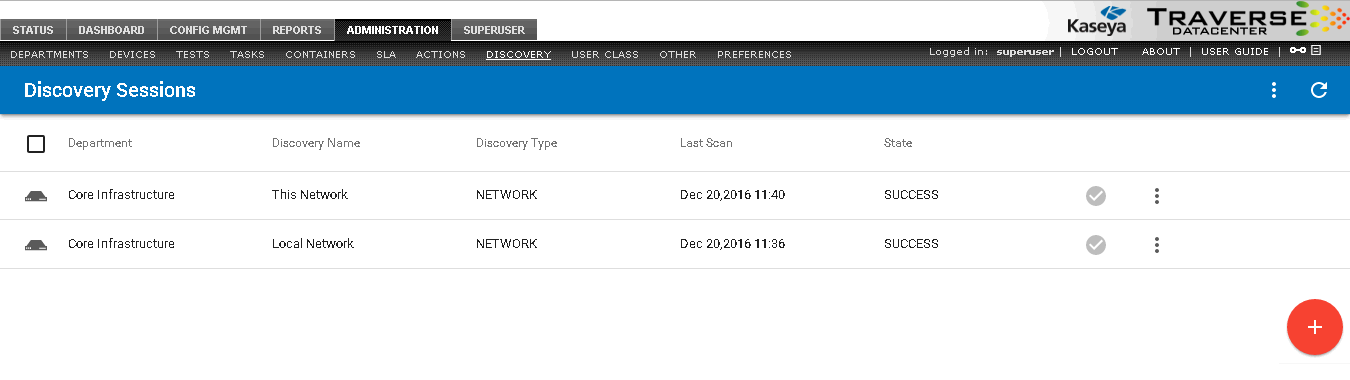
Task: Open the three-dot menu for Local Network row
Action: coord(1157,245)
